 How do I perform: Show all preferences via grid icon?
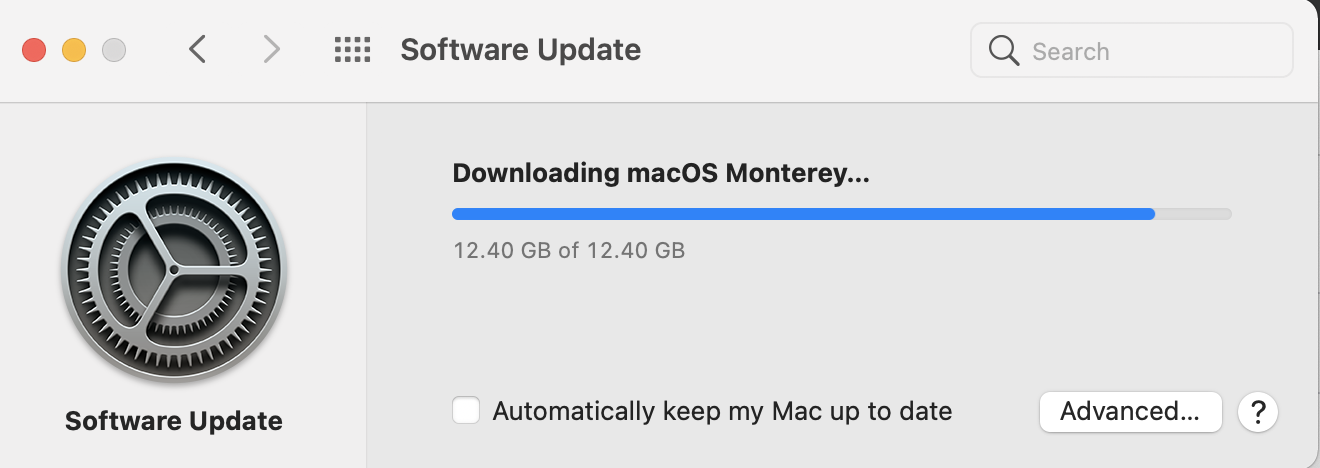coord(352,49)
